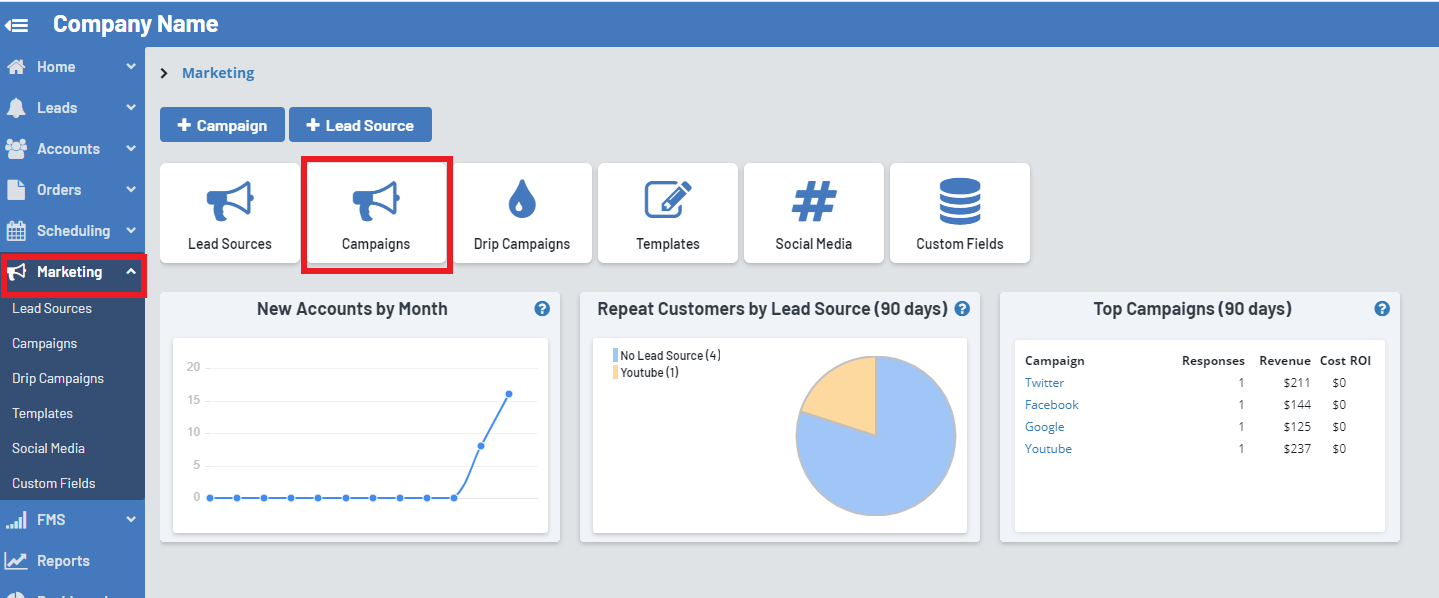Select Drip Campaigns in sidebar submenu
This screenshot has width=1439, height=598.
coord(58,379)
